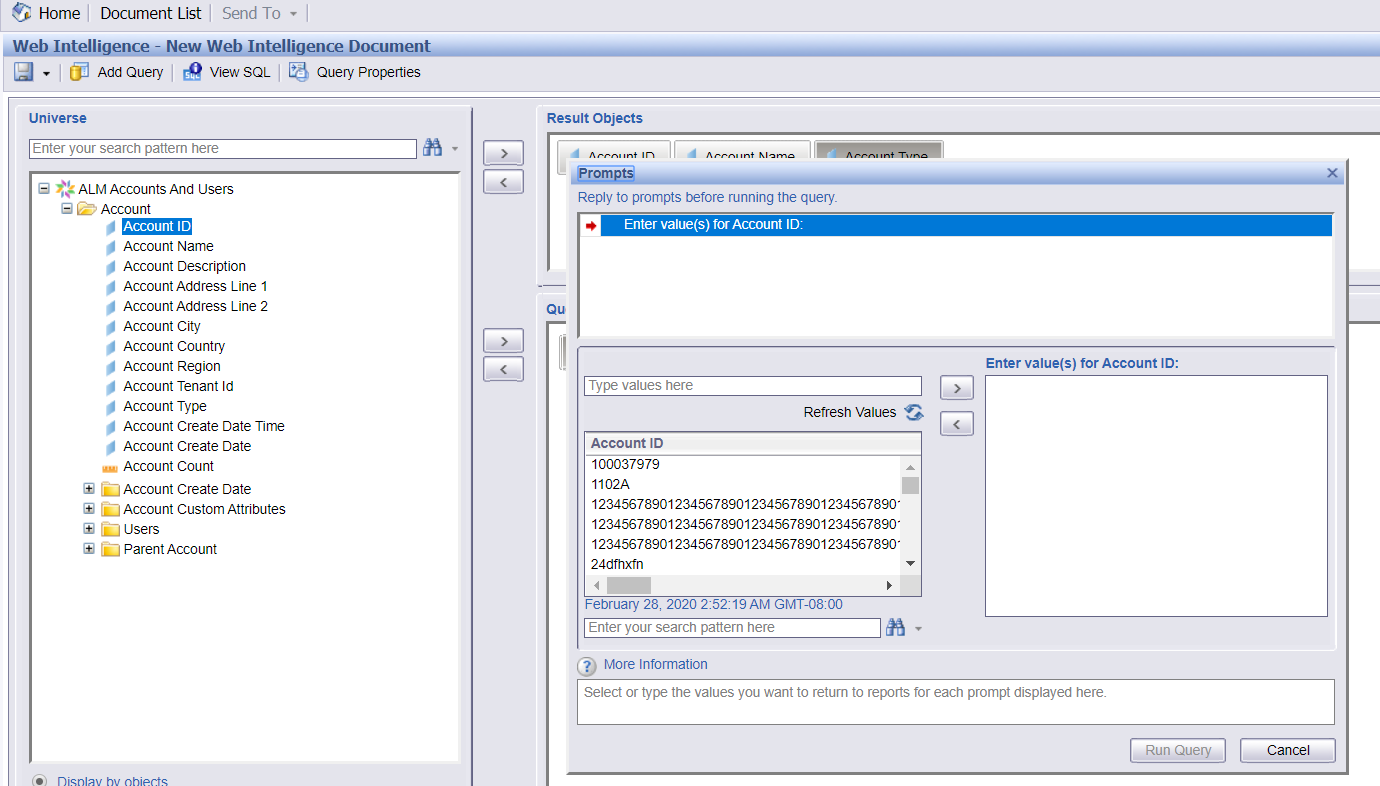Image resolution: width=1380 pixels, height=786 pixels.
Task: Remove the value with the Prompts left arrow button
Action: point(957,424)
